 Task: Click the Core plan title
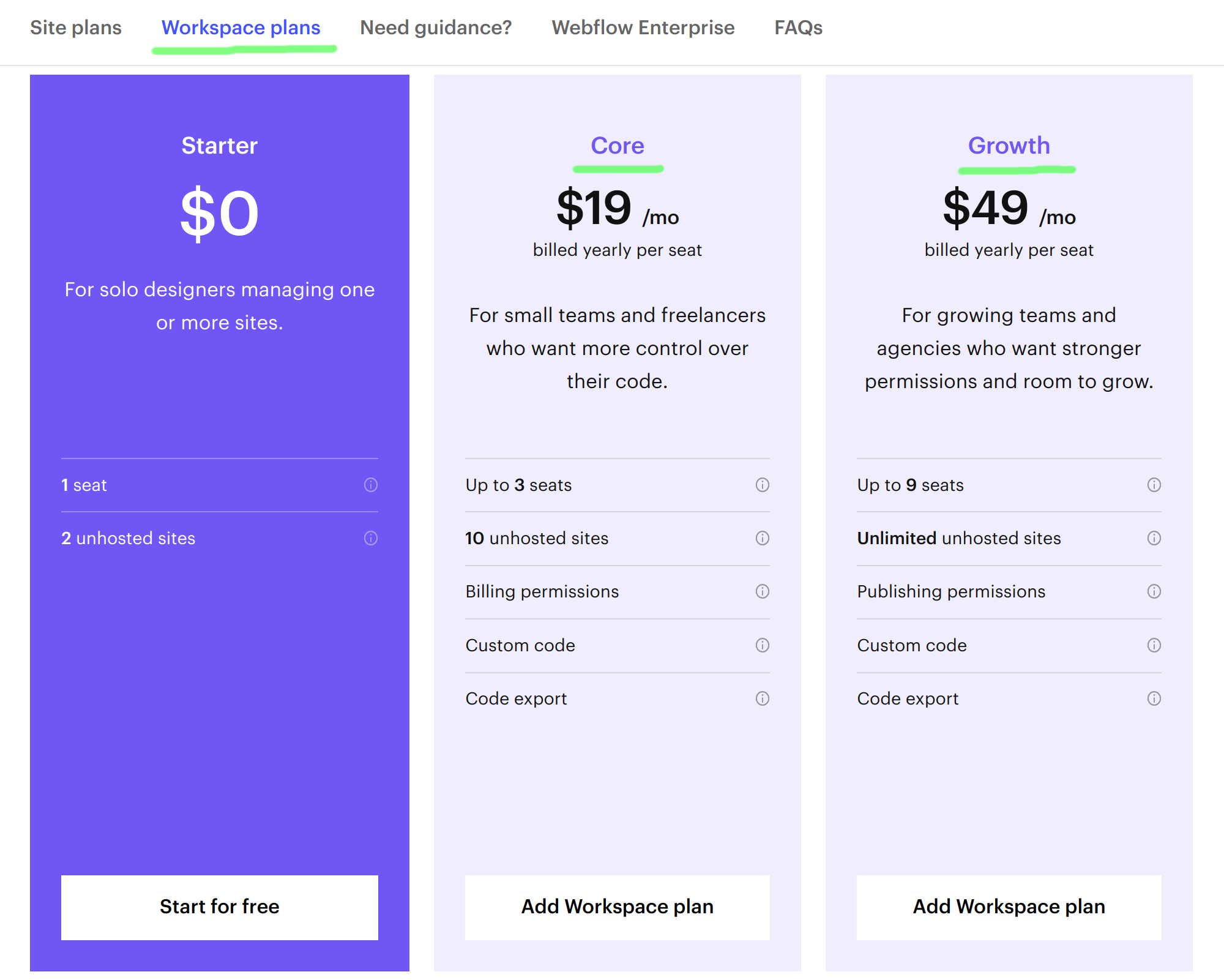pos(618,146)
